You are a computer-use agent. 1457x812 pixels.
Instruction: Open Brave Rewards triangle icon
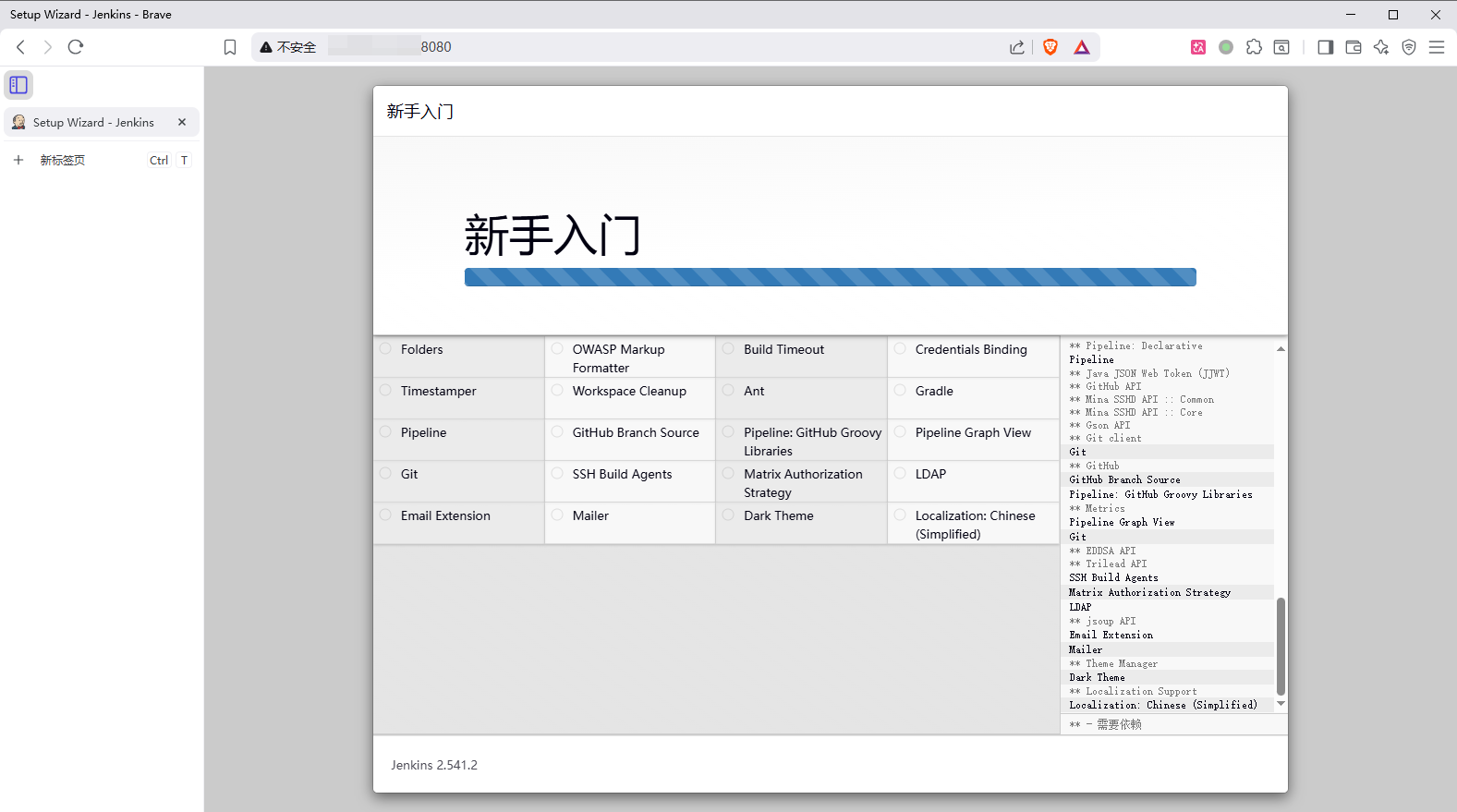(1082, 47)
